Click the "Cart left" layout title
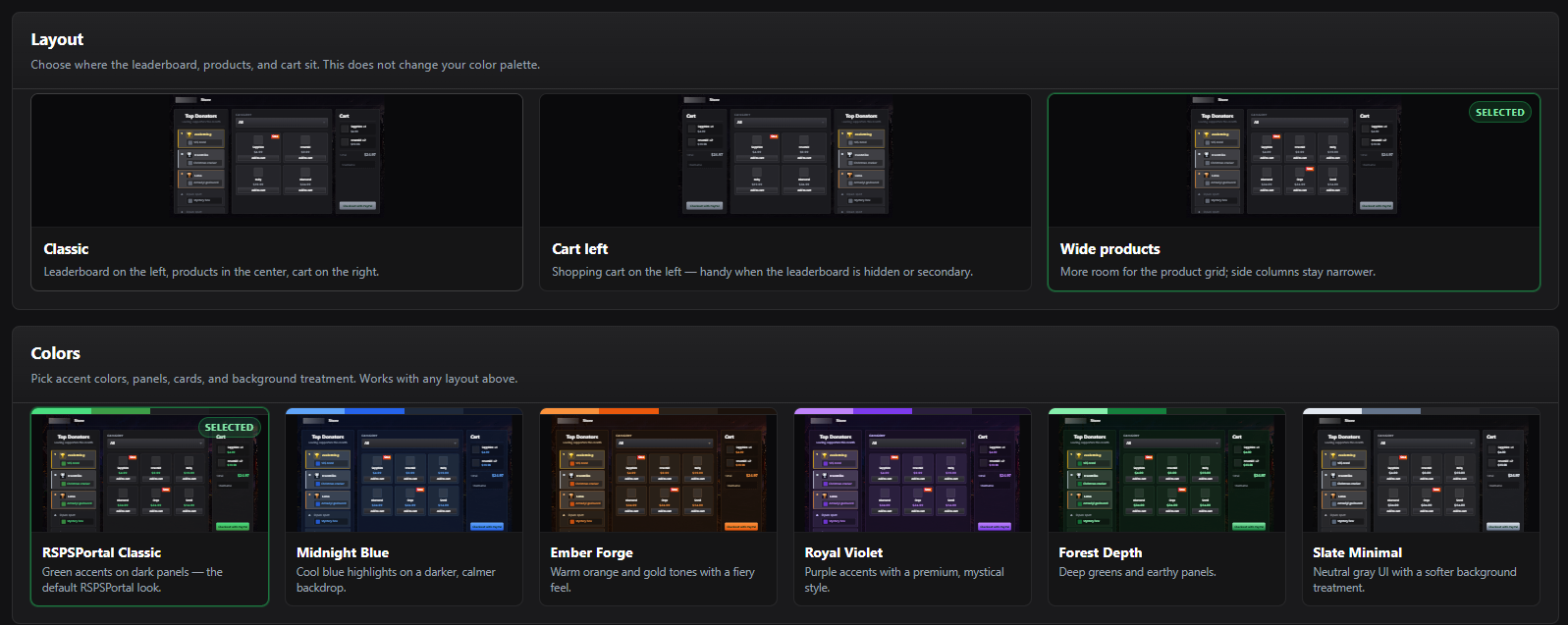This screenshot has width=1568, height=625. [579, 249]
